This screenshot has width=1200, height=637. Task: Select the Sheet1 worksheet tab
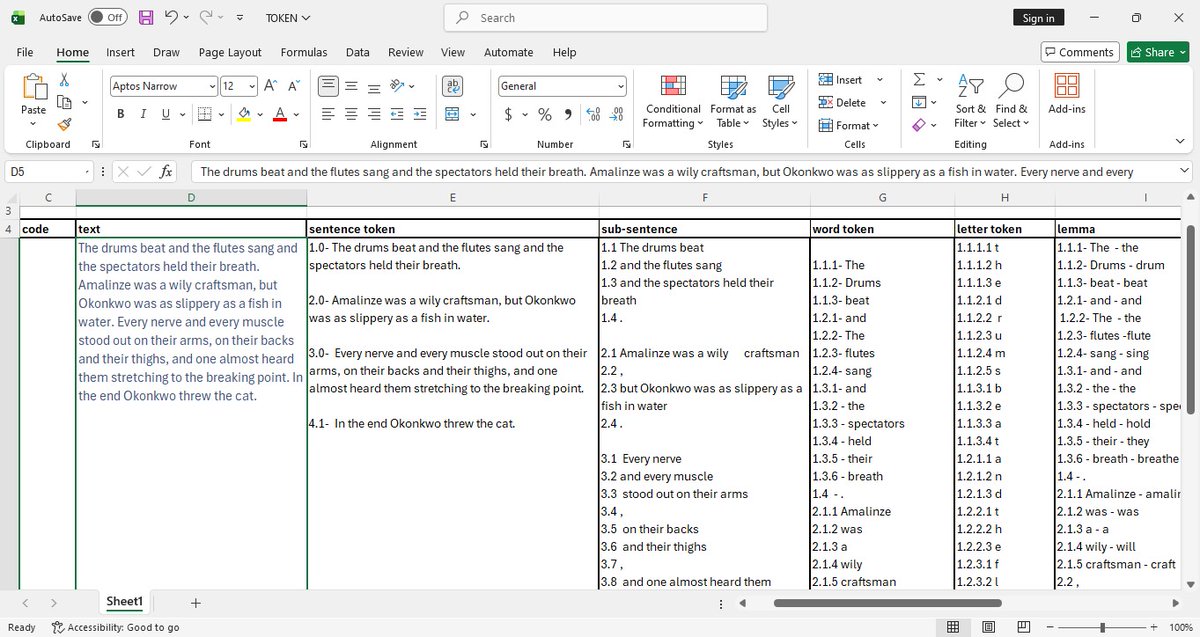pos(125,601)
